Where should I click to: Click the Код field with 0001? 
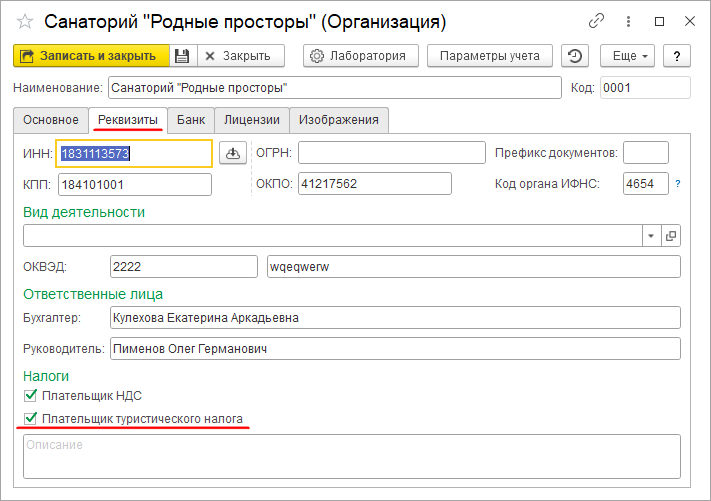[645, 88]
